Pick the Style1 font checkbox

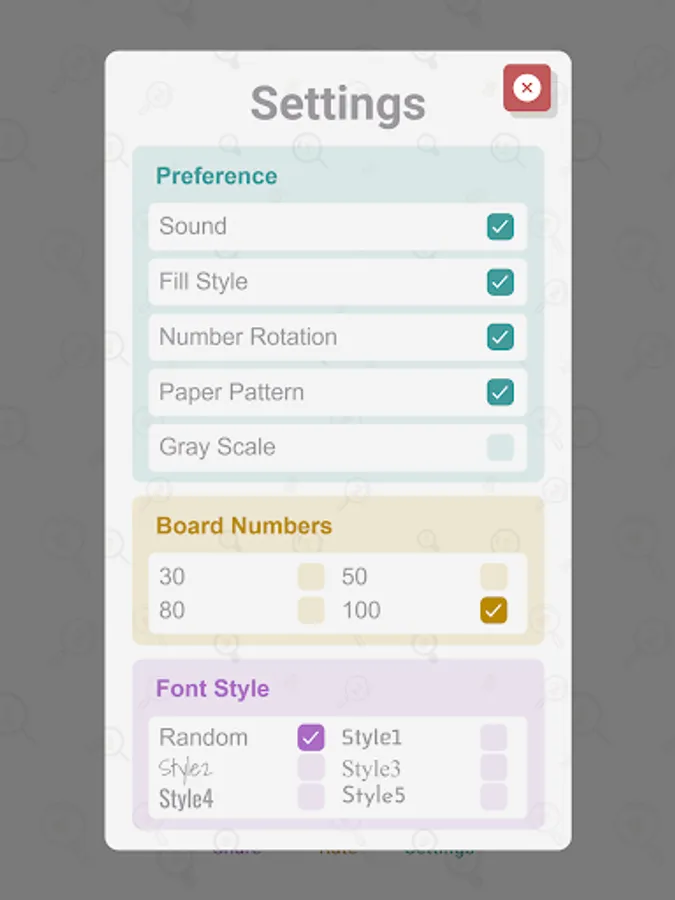pyautogui.click(x=493, y=738)
